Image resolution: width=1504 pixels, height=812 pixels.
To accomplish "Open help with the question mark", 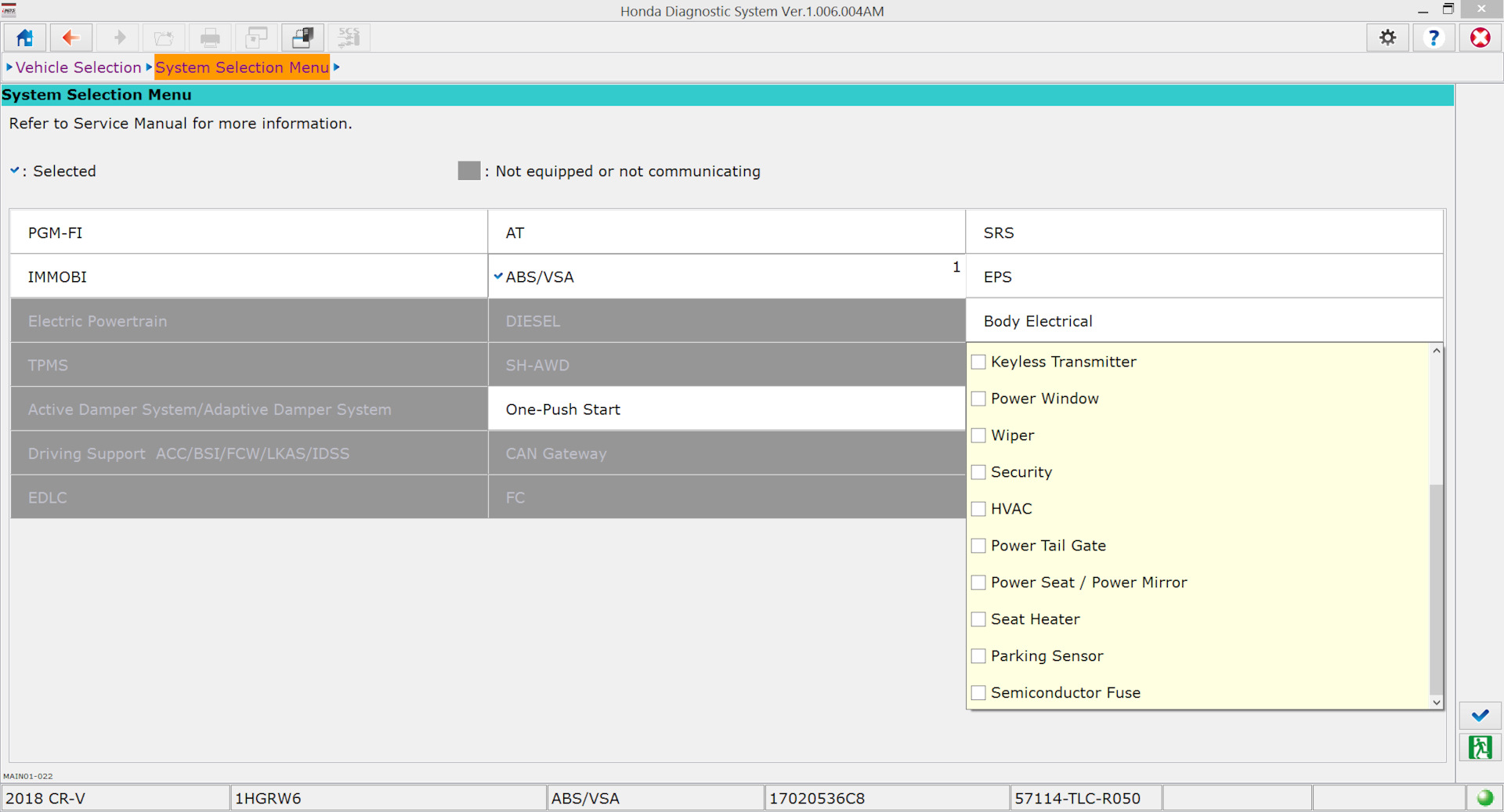I will point(1433,38).
